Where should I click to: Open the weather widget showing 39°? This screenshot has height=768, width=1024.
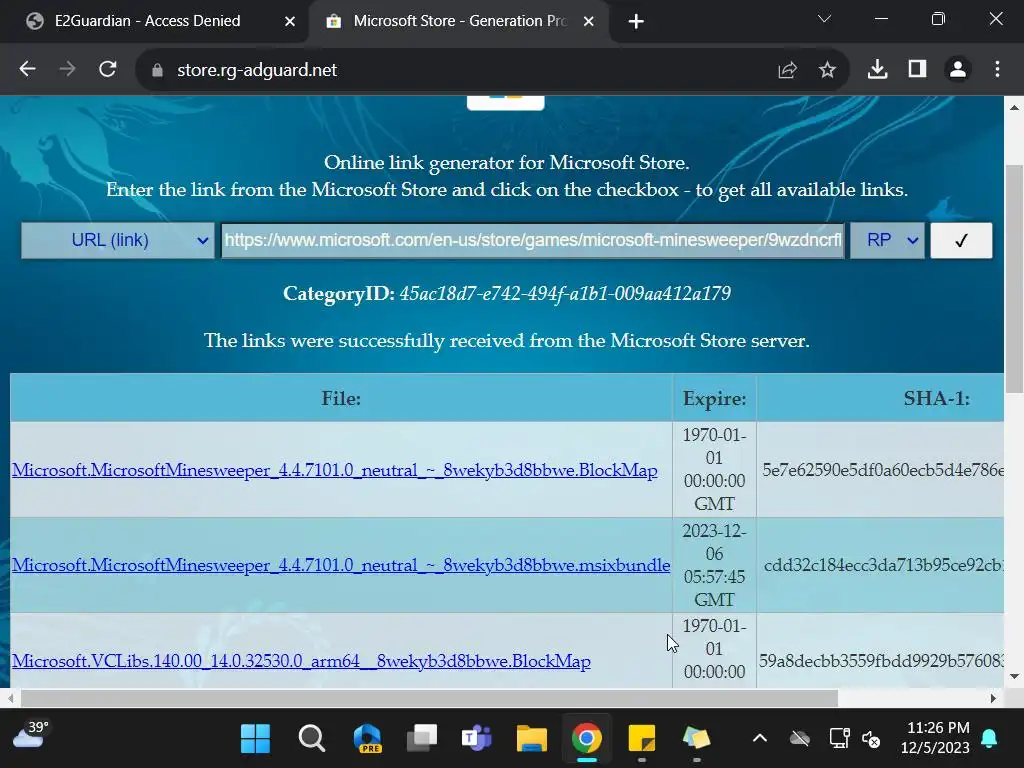coord(31,735)
